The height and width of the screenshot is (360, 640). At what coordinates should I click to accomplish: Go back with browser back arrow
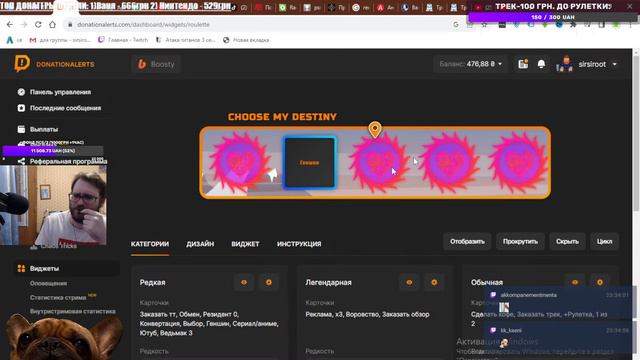tap(10, 24)
